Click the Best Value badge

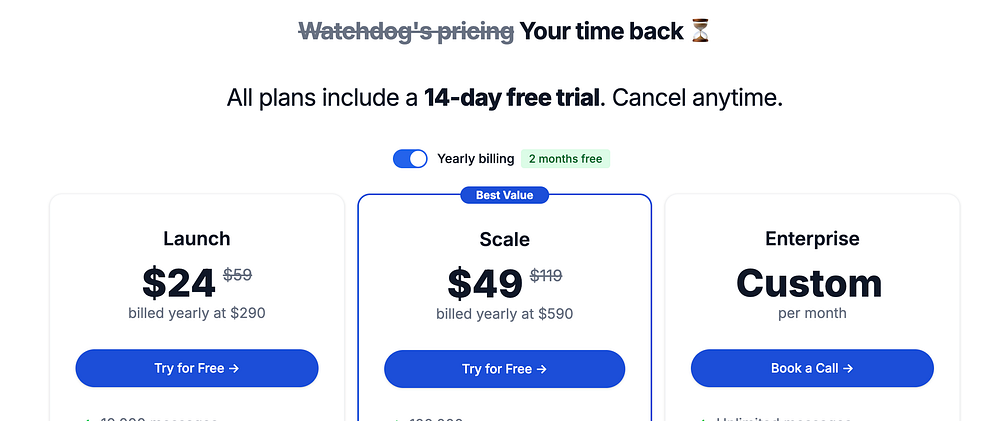point(504,195)
